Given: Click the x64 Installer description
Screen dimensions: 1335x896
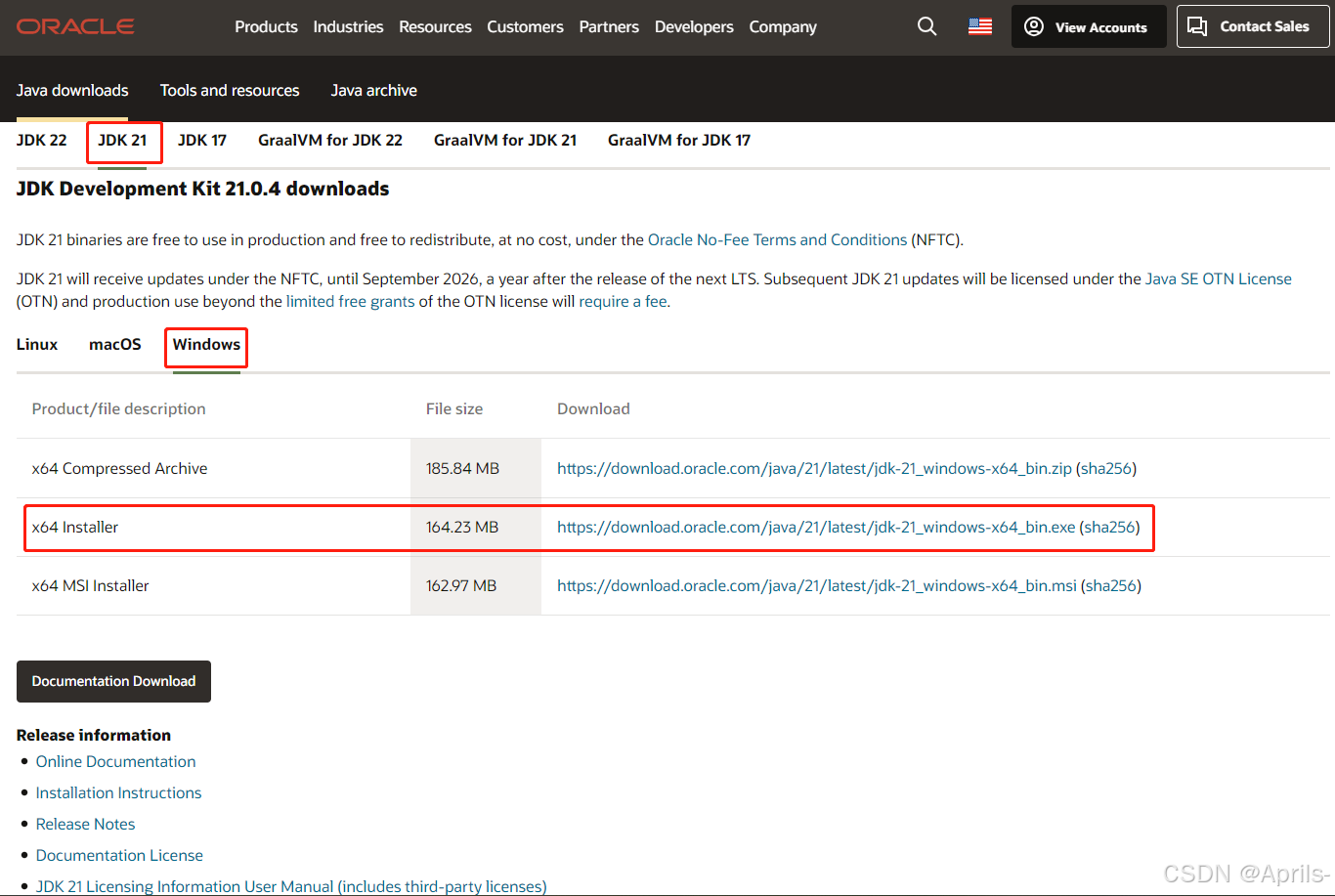Looking at the screenshot, I should (x=75, y=527).
